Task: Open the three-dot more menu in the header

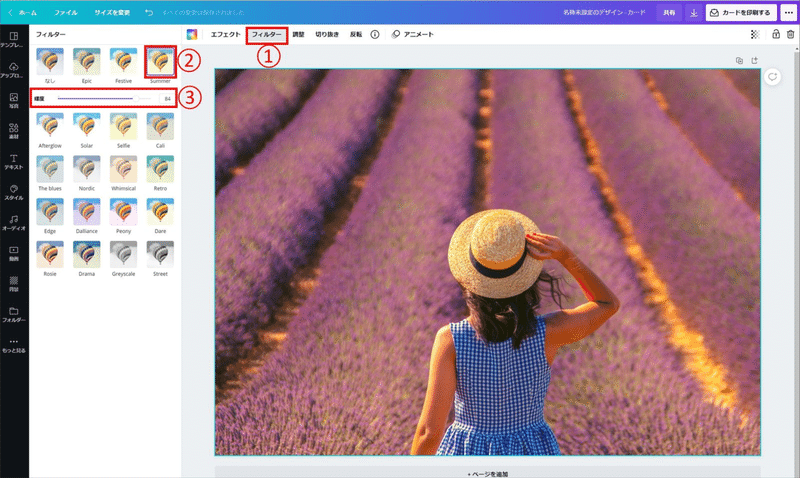Action: point(789,13)
